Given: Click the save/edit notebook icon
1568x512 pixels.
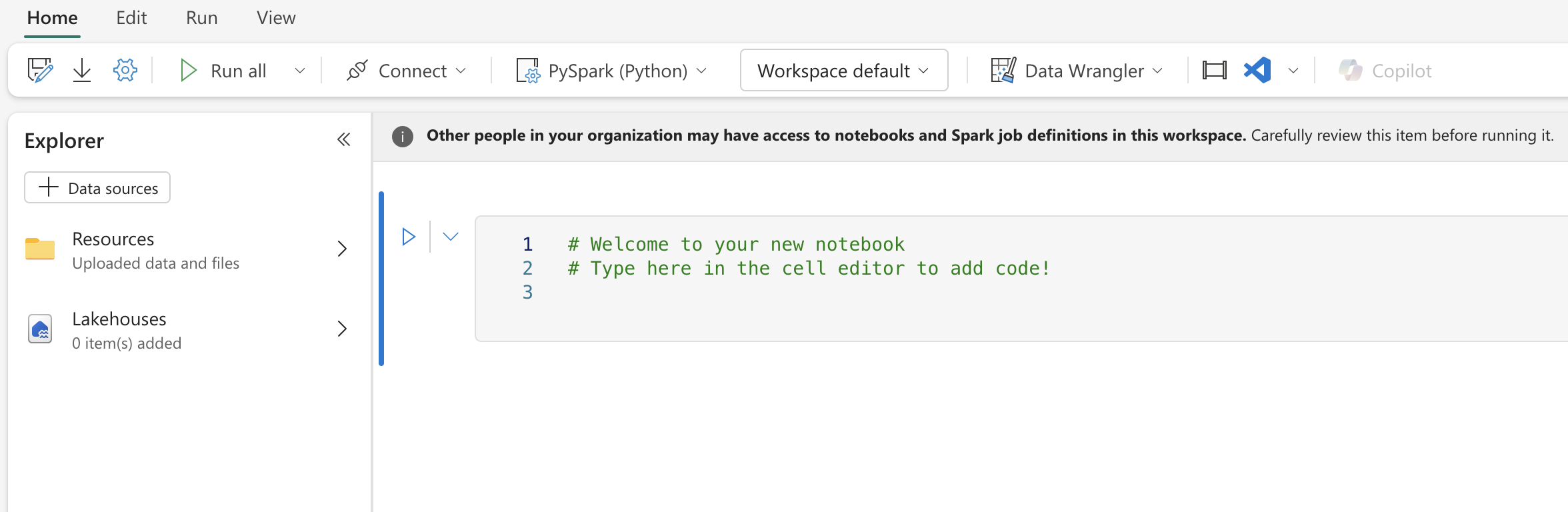Looking at the screenshot, I should point(40,70).
